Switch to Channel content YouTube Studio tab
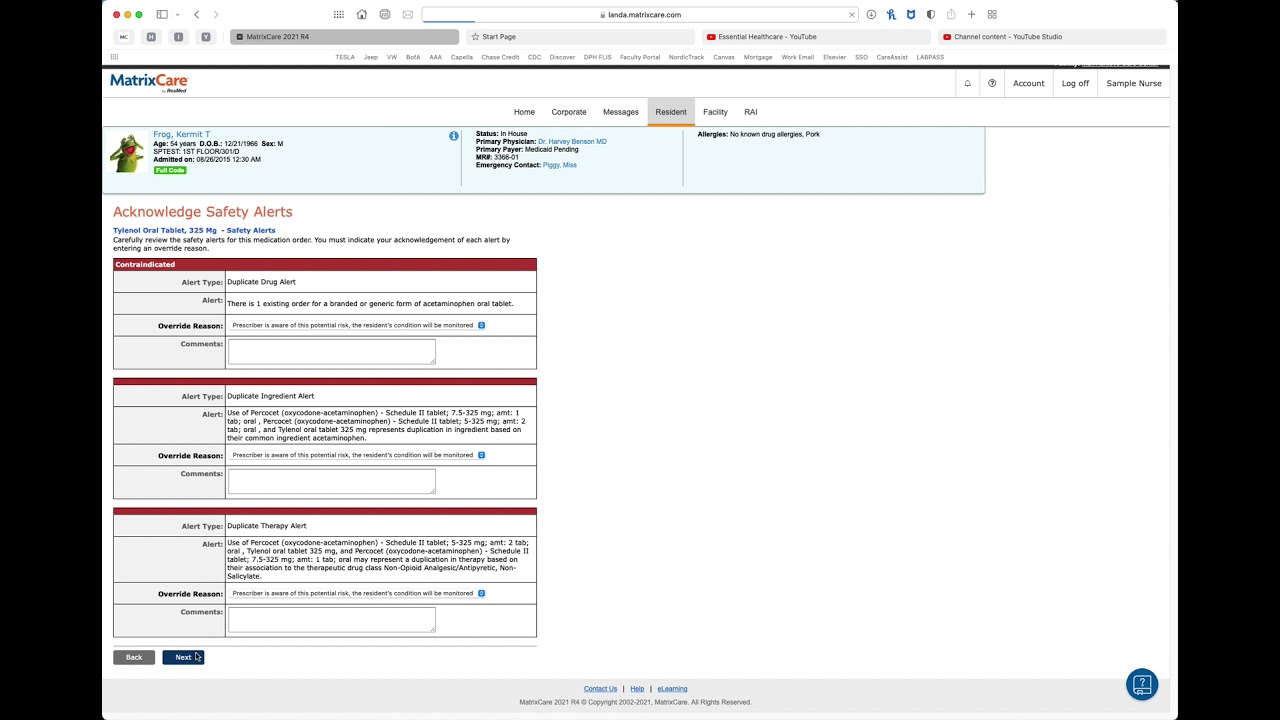 [x=1052, y=37]
